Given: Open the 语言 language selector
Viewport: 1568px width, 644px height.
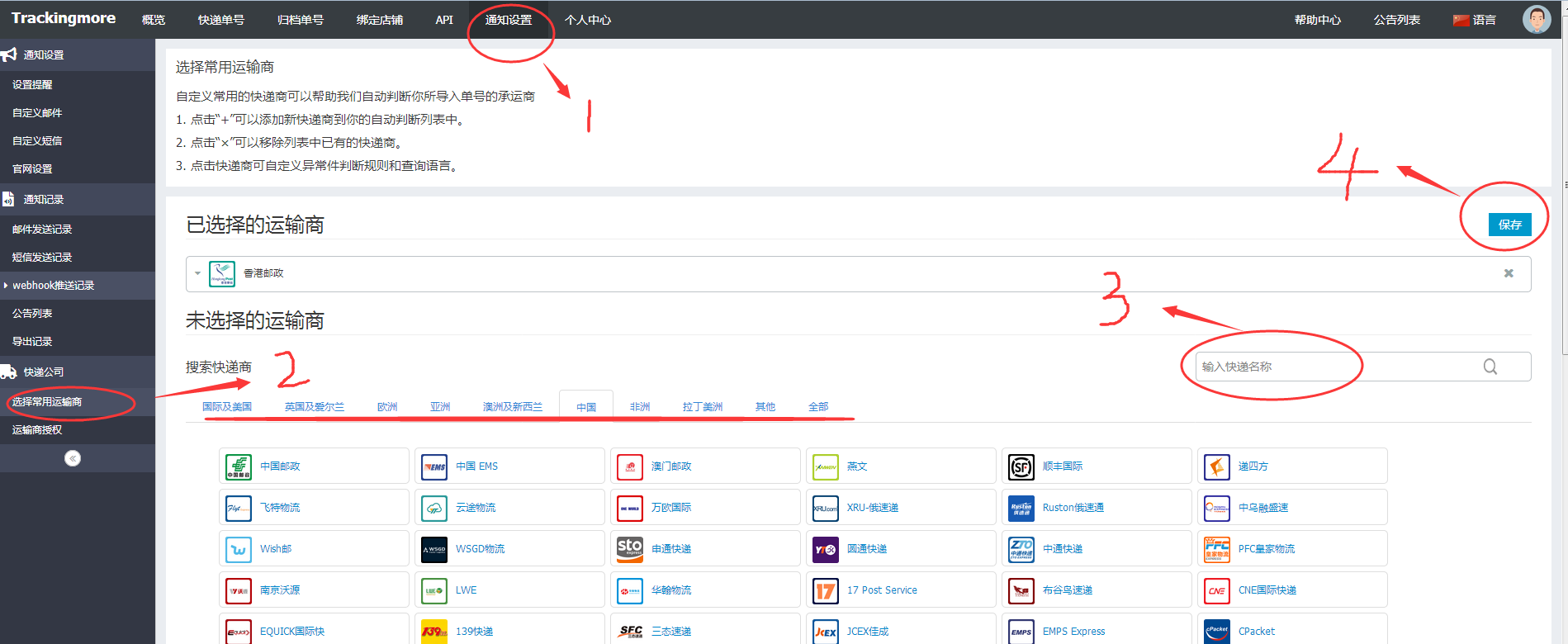Looking at the screenshot, I should [x=1475, y=20].
